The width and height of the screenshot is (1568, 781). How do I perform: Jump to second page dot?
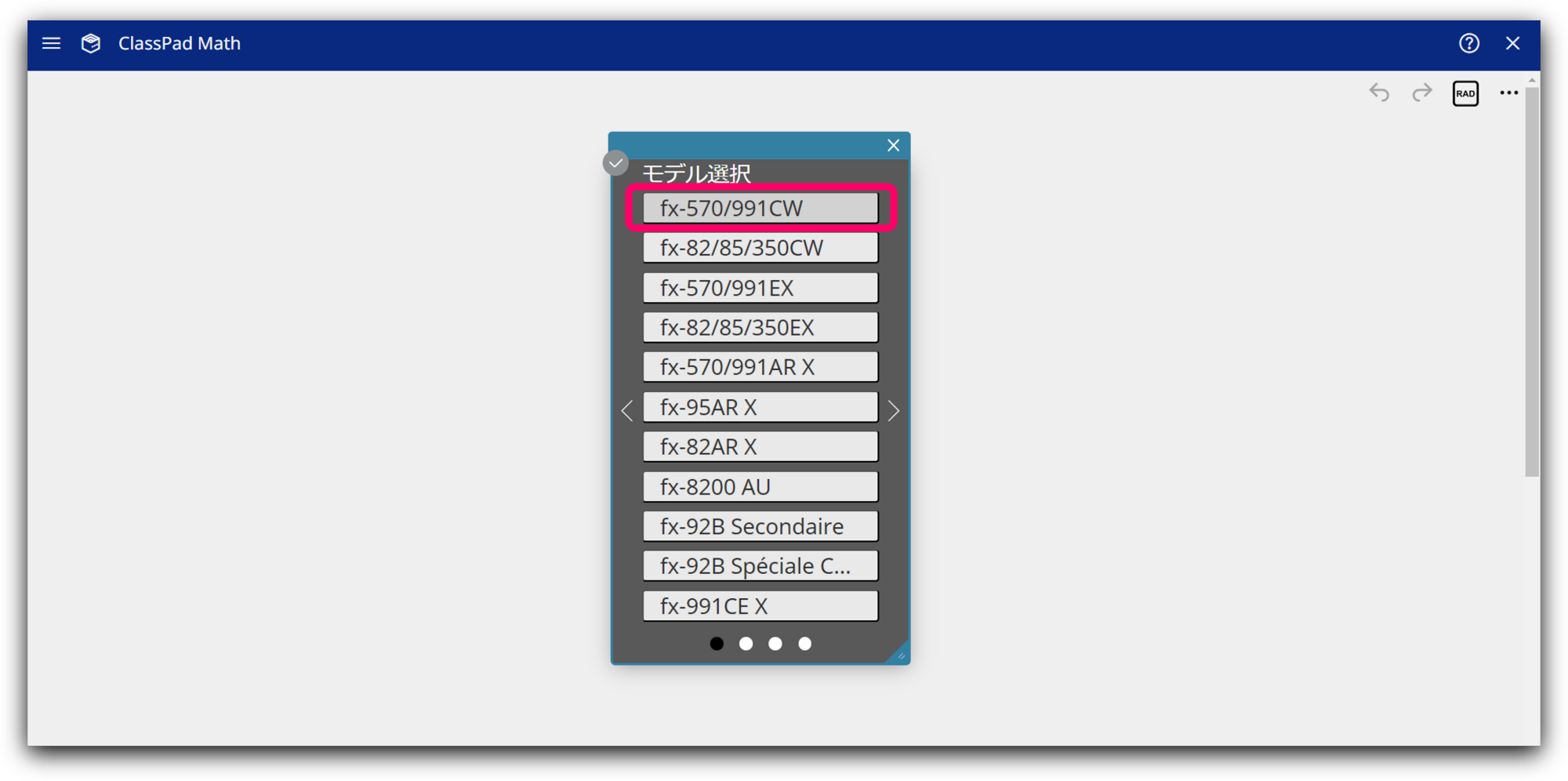click(x=746, y=644)
